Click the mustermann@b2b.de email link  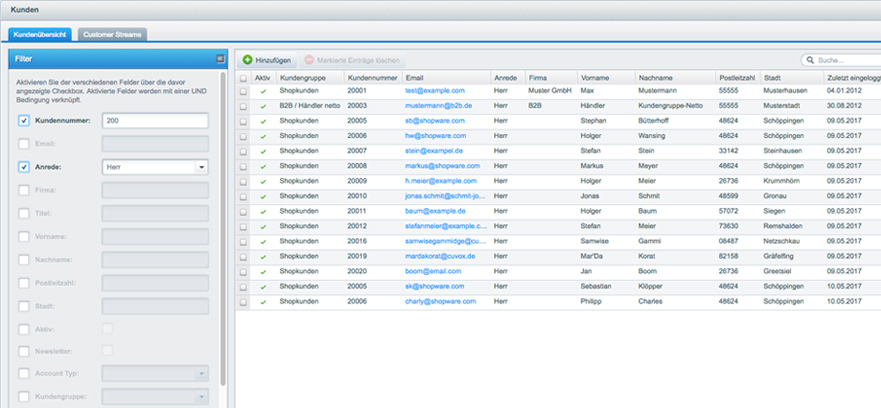(439, 105)
